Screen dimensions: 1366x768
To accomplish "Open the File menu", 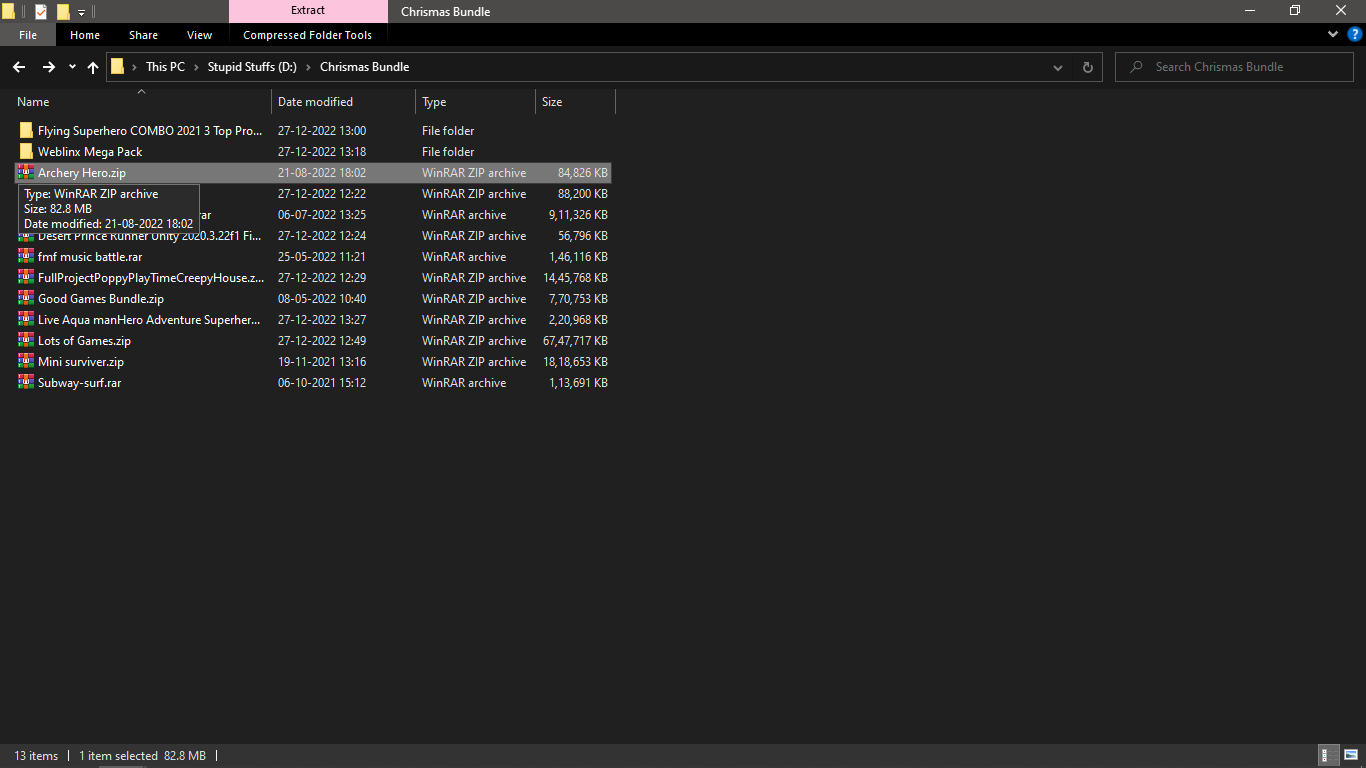I will (28, 35).
